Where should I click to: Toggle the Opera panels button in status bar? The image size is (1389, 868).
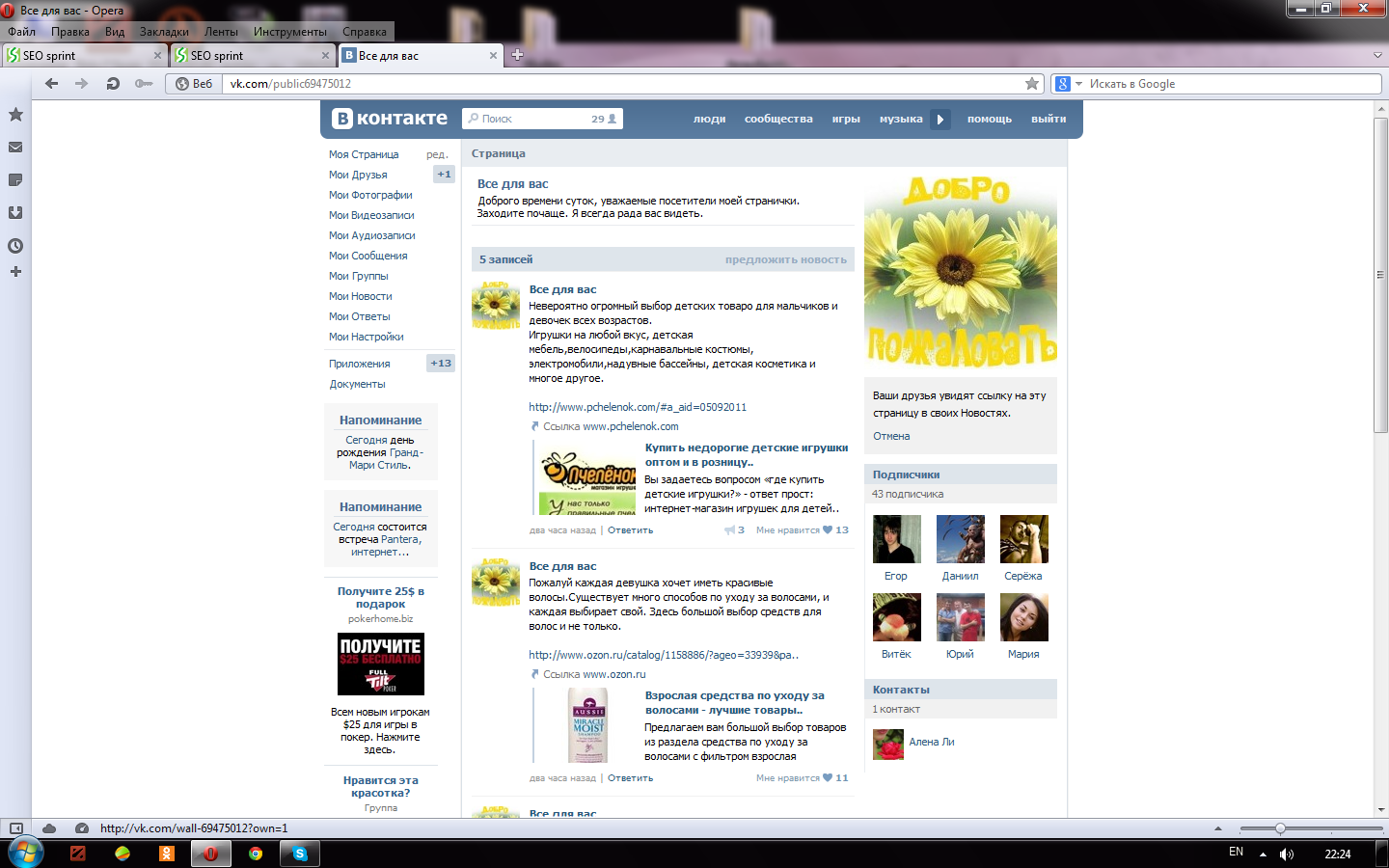[15, 828]
